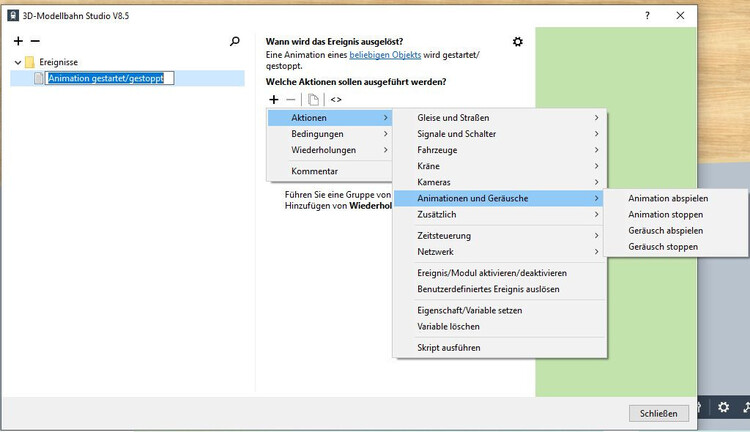Open Animationen und Geräusche submenu
The width and height of the screenshot is (750, 432).
499,198
